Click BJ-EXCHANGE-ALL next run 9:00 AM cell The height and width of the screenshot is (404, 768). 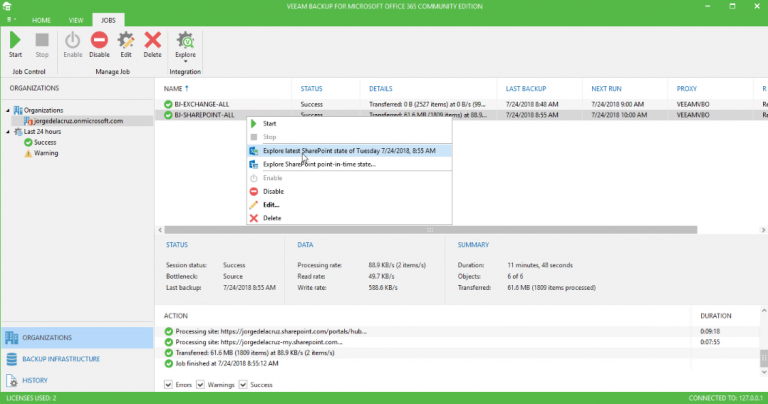point(618,104)
